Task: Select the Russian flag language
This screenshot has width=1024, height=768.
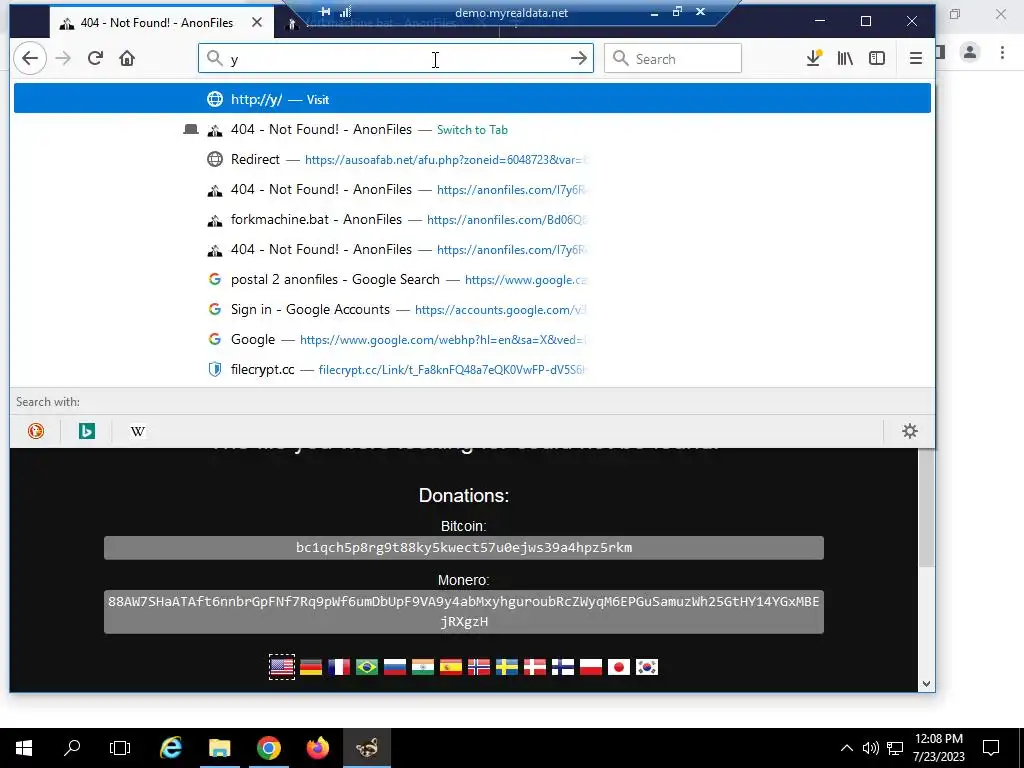Action: tap(395, 667)
